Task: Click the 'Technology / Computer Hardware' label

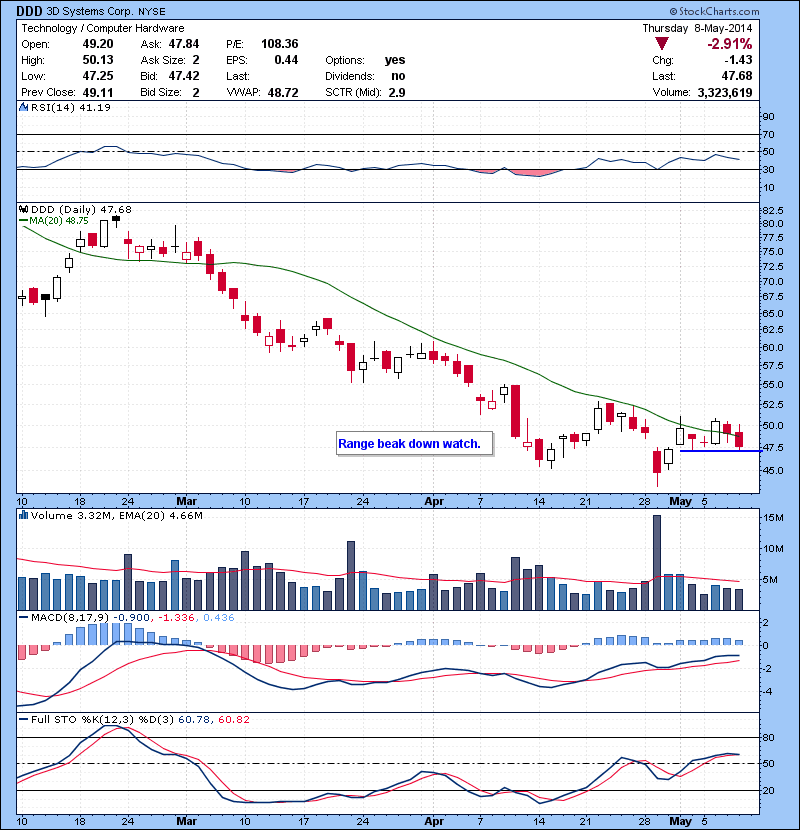Action: (103, 28)
